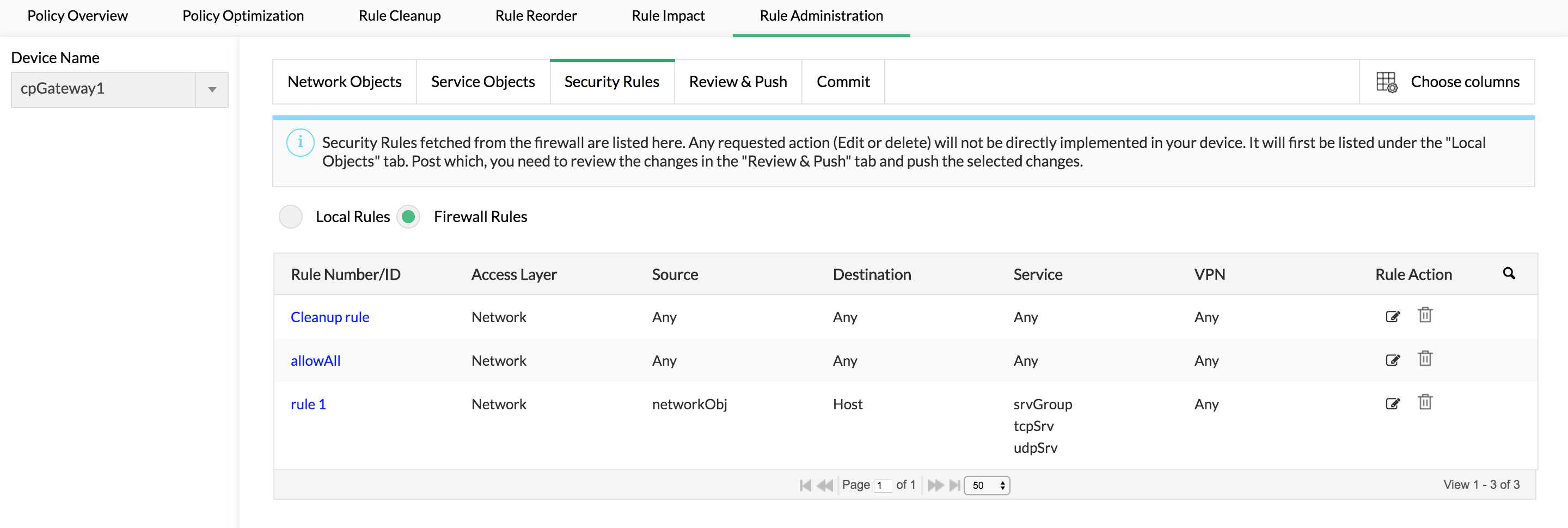1568x528 pixels.
Task: Open the allowAll rule link
Action: coord(315,360)
